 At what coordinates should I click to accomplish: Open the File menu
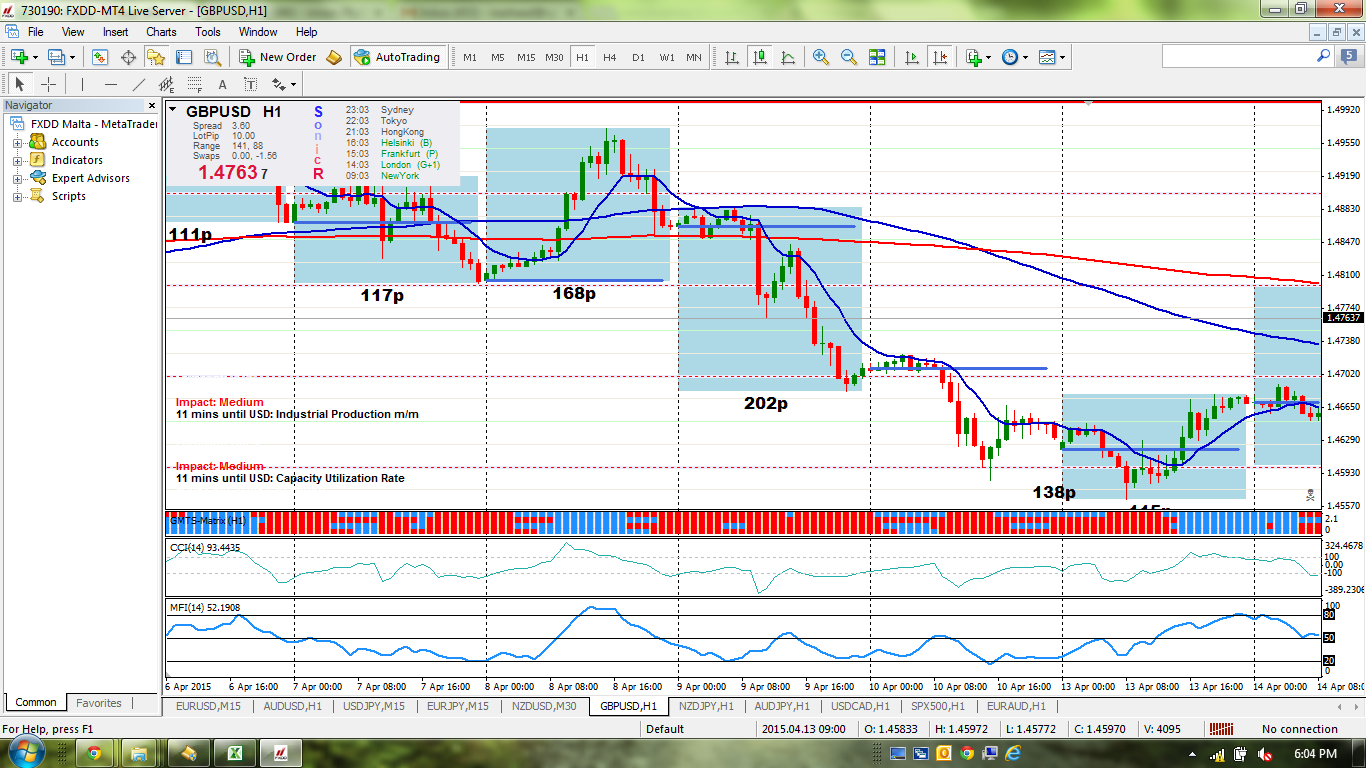[35, 32]
